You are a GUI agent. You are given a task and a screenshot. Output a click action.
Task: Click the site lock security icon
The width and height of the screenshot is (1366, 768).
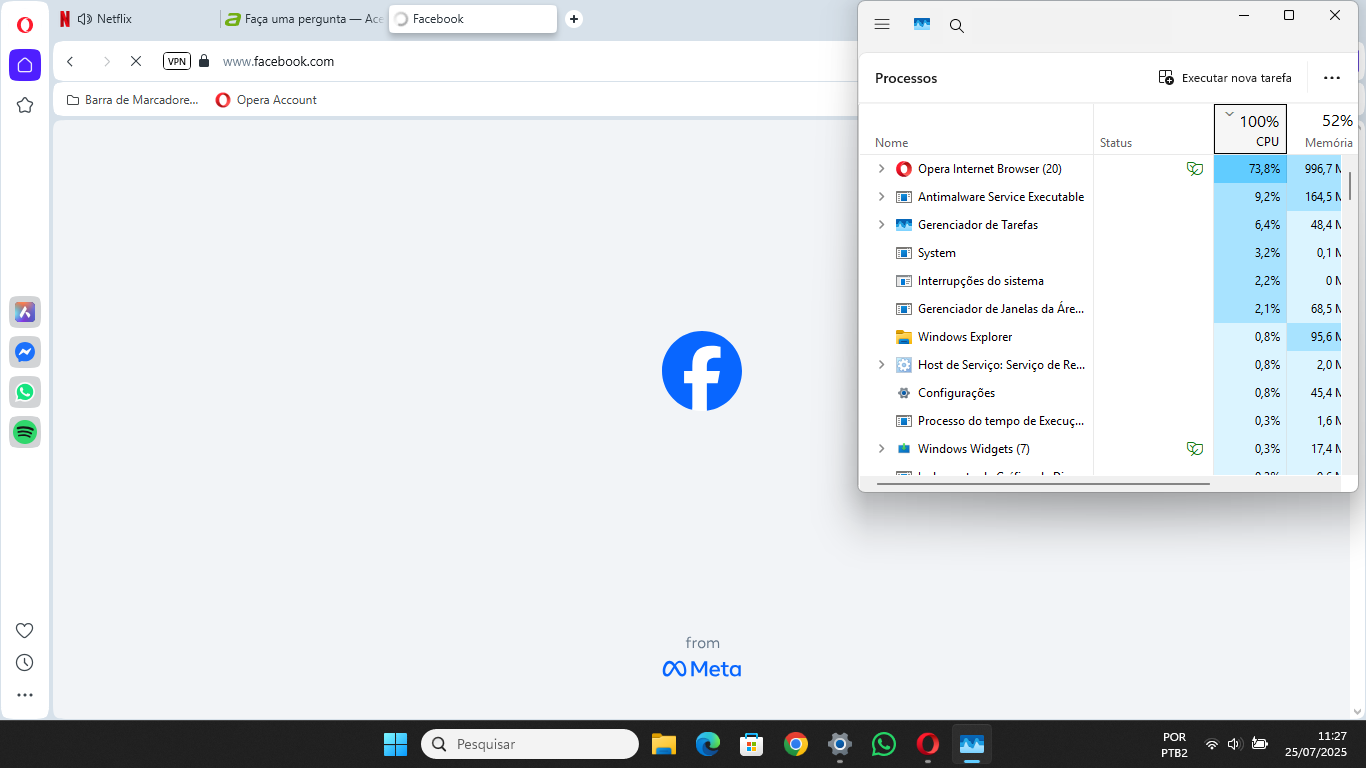point(205,61)
